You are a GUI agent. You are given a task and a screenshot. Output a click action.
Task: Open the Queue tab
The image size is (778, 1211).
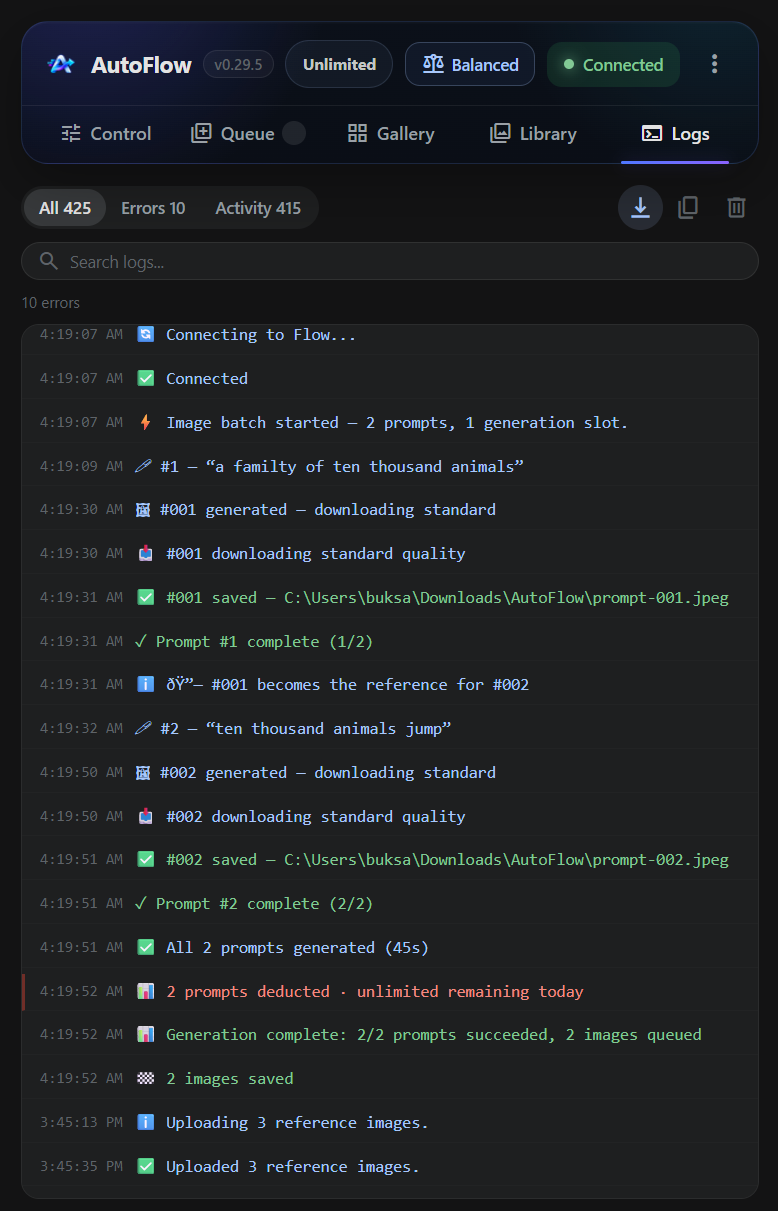(x=248, y=134)
